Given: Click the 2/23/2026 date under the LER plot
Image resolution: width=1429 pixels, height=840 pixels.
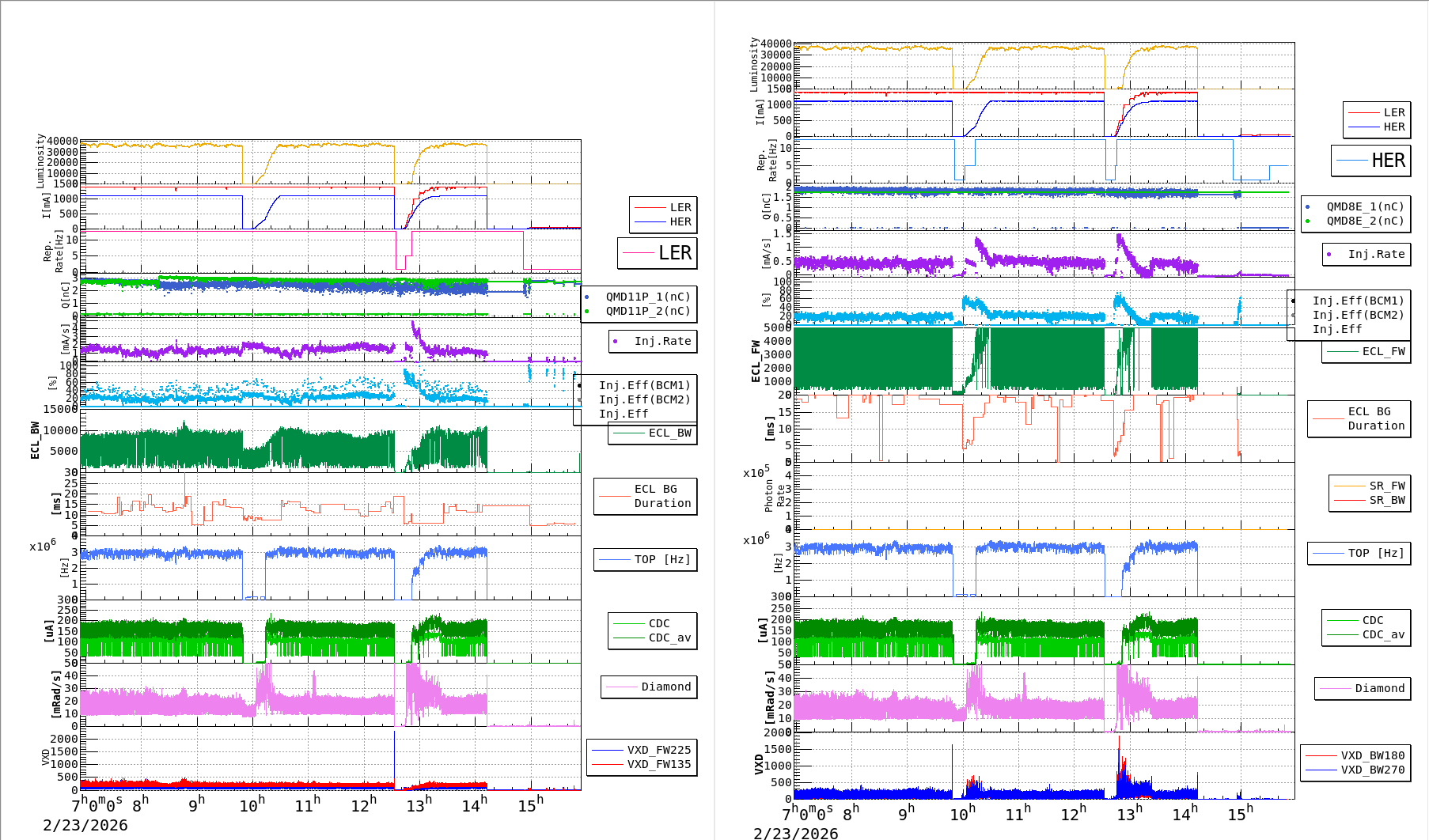Looking at the screenshot, I should (85, 826).
